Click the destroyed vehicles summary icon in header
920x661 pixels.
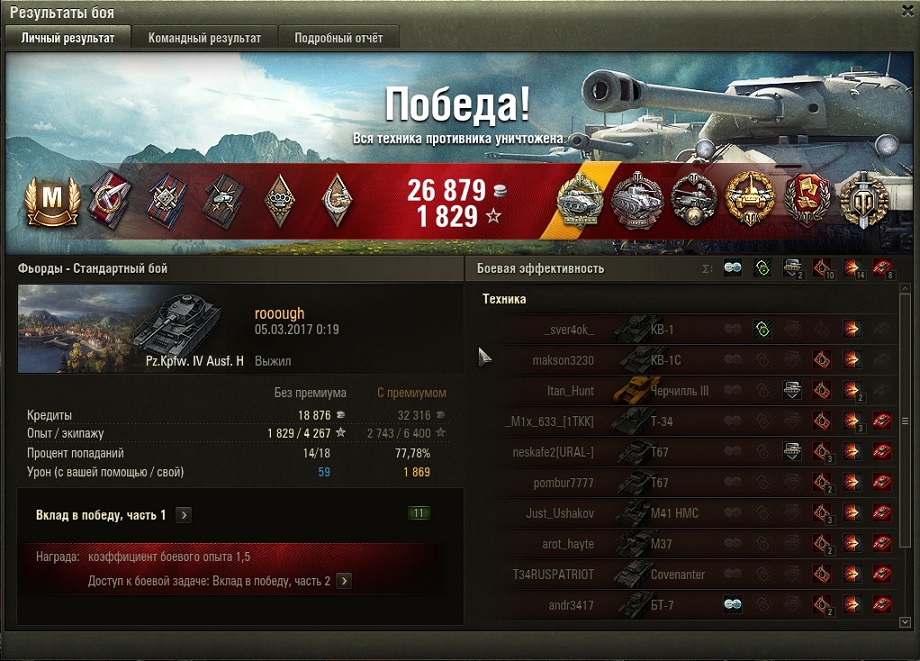pos(882,269)
